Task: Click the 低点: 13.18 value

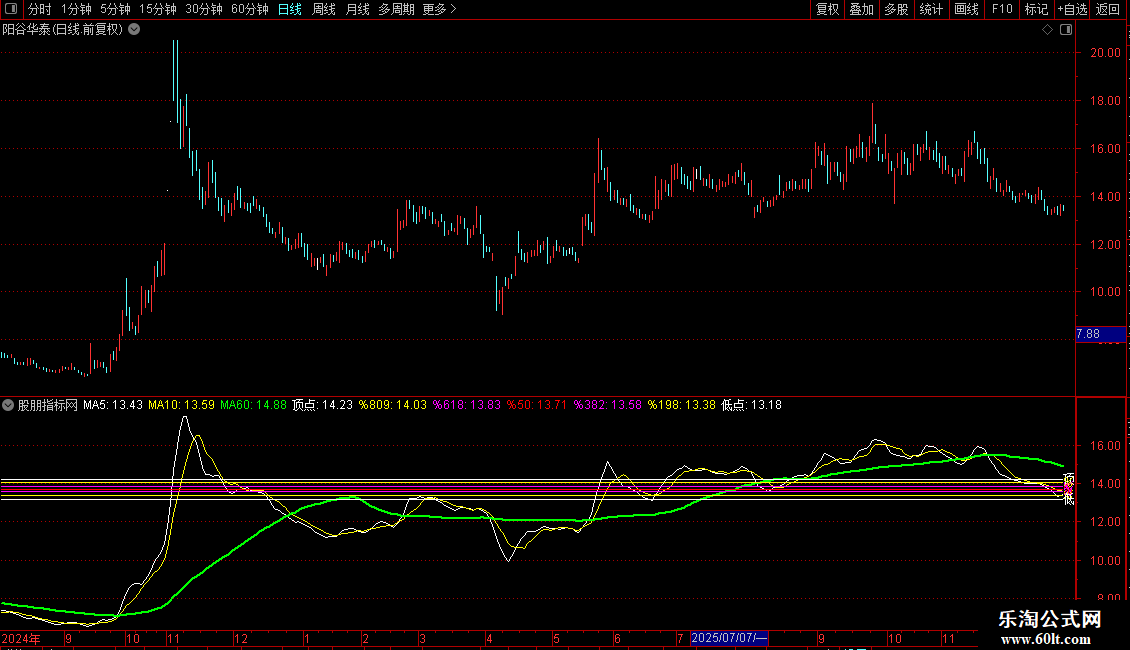Action: [x=752, y=405]
